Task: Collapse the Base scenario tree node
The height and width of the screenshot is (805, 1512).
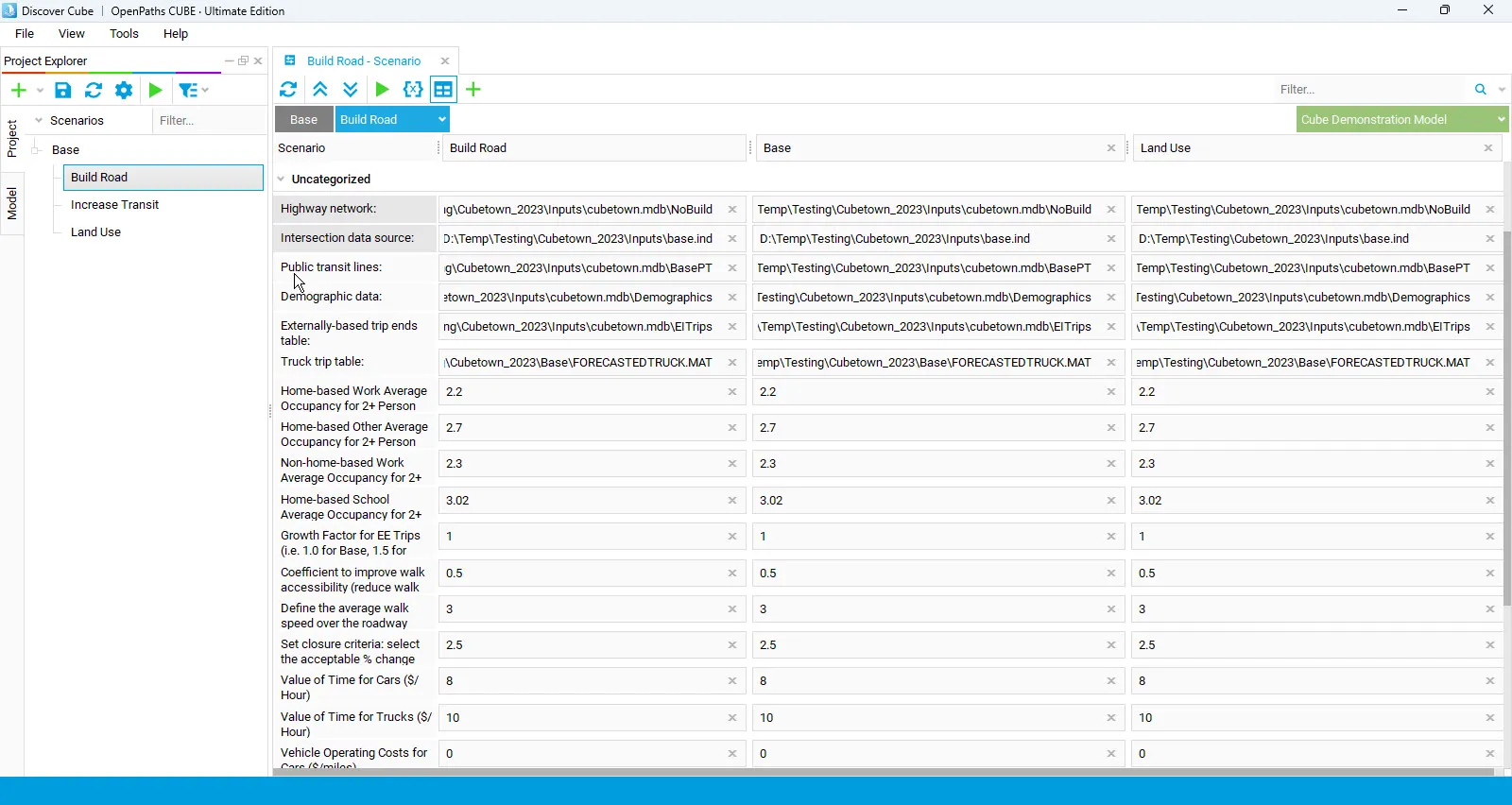Action: point(37,150)
